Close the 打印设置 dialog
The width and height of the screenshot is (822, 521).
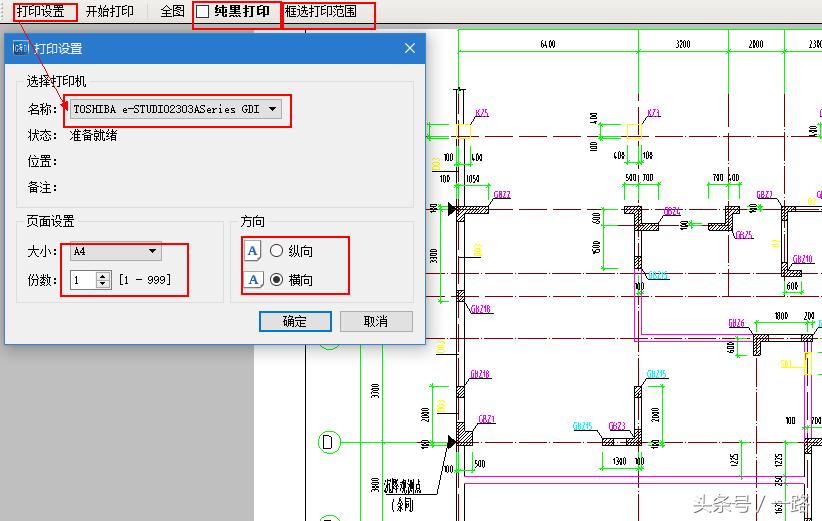click(409, 48)
